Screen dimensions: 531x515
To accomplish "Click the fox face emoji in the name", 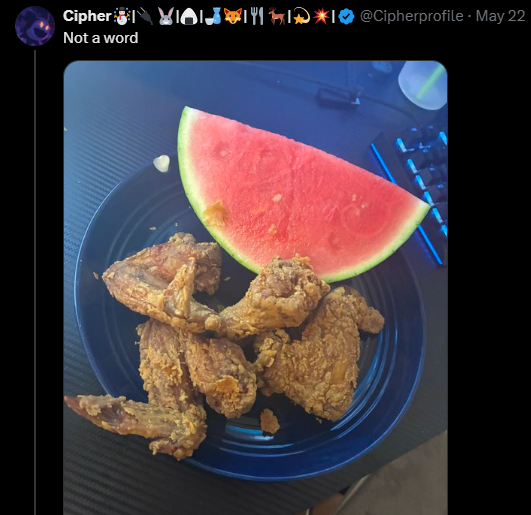I will (x=233, y=16).
